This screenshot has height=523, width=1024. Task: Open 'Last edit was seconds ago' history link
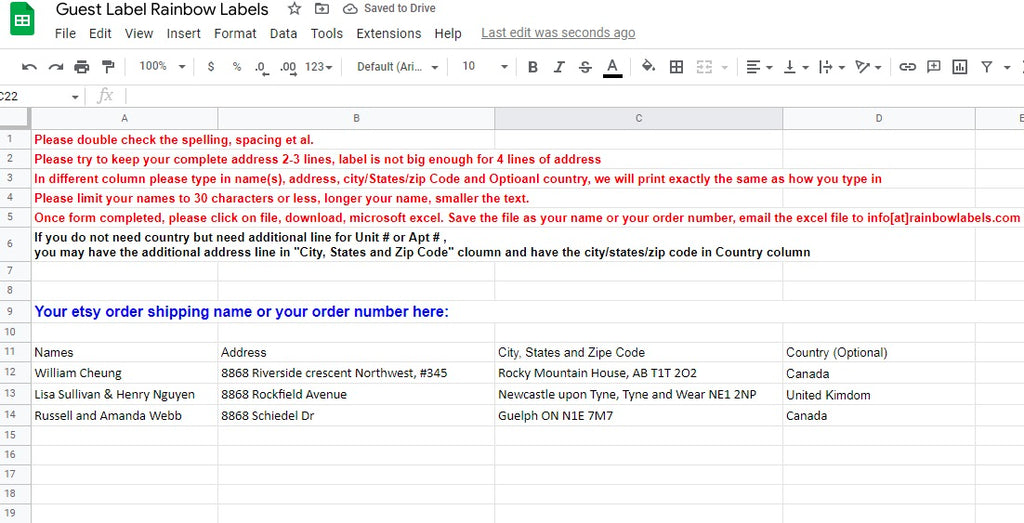(558, 33)
